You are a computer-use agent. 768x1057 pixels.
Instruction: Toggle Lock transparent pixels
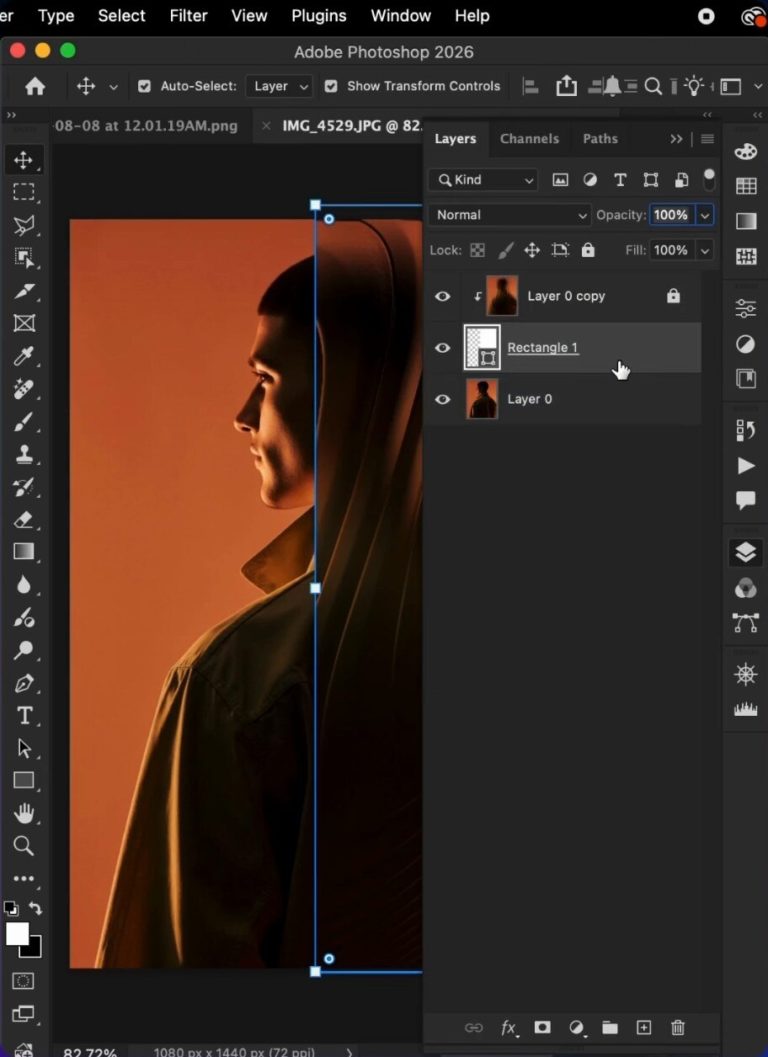(x=477, y=250)
